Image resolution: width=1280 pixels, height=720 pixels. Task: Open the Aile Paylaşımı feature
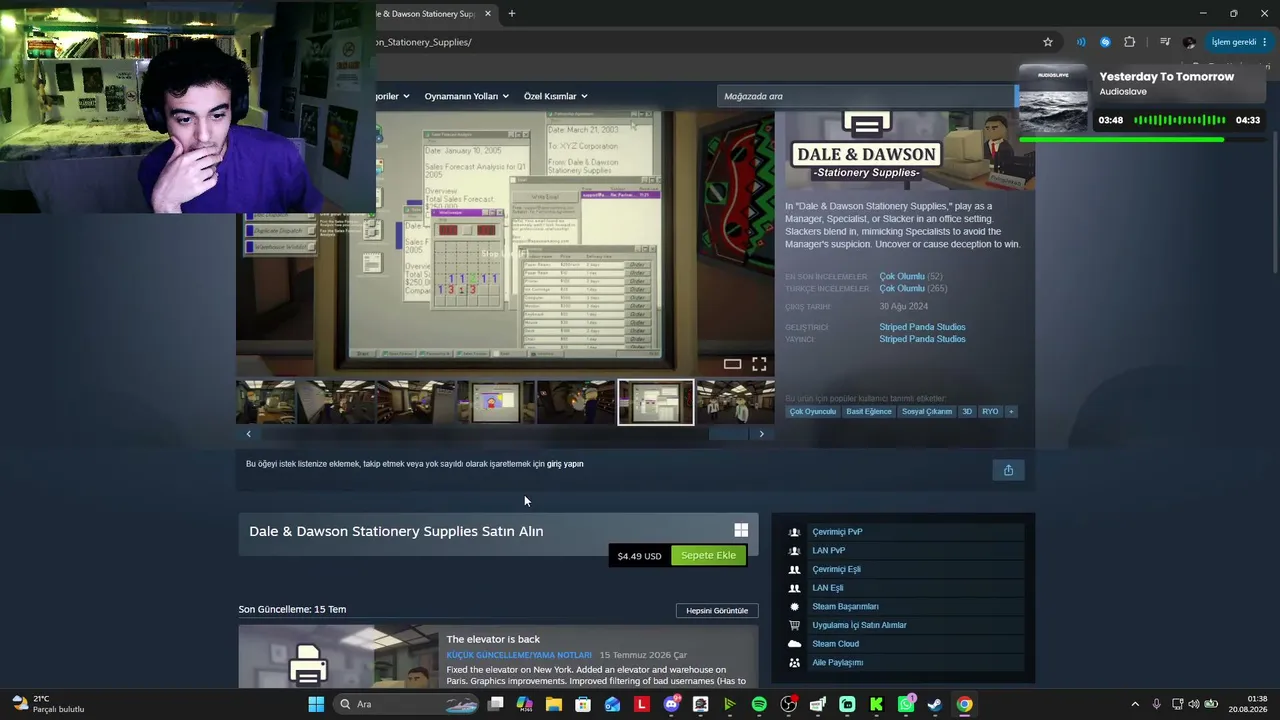(x=837, y=663)
